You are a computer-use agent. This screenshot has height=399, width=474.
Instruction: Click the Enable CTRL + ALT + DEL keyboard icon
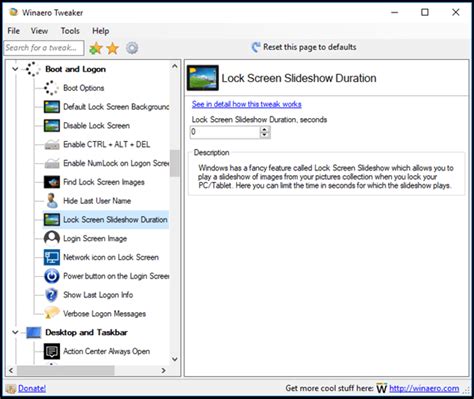52,145
